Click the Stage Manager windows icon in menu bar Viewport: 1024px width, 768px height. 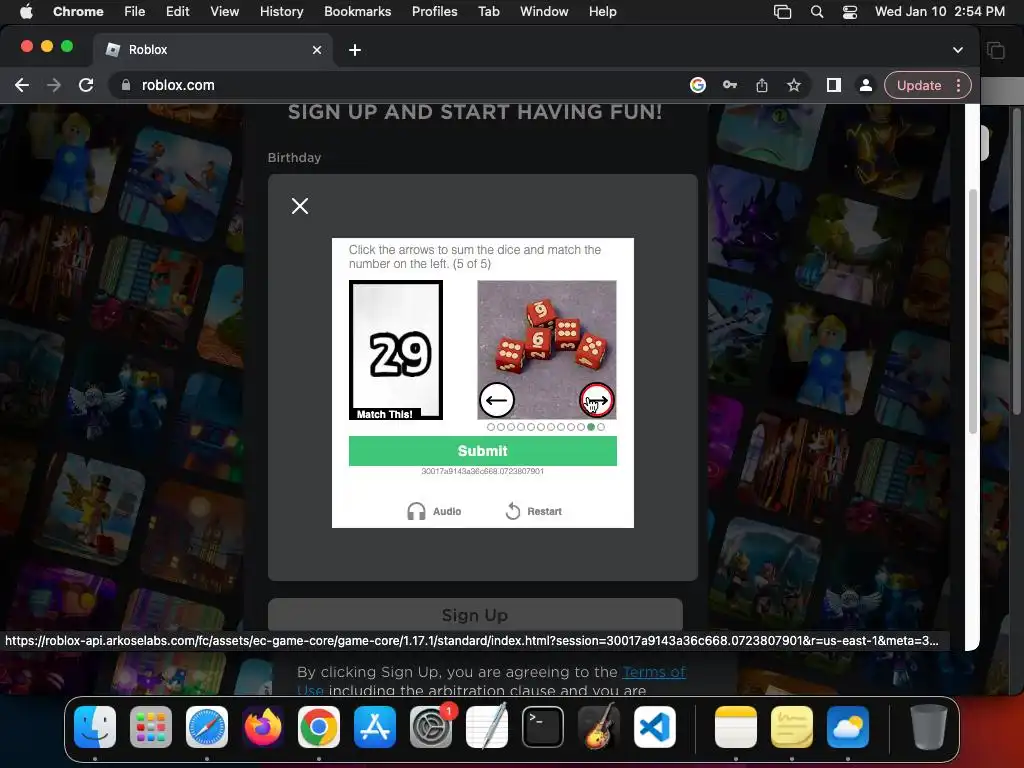coord(782,11)
